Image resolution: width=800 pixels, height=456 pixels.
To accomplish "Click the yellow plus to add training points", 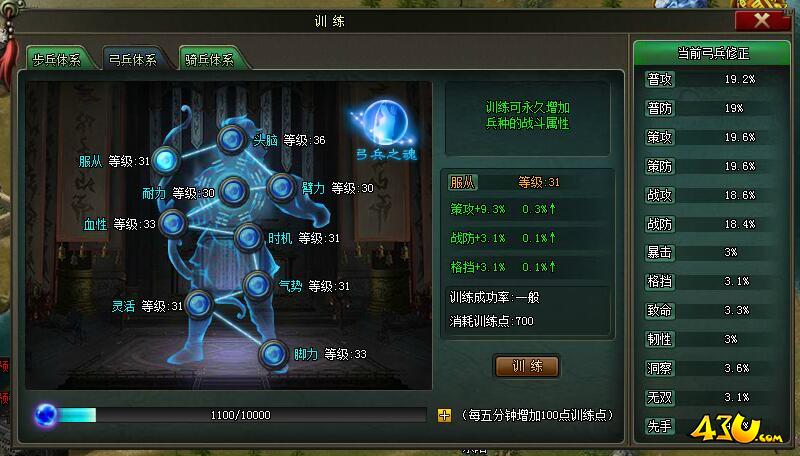I will [444, 416].
